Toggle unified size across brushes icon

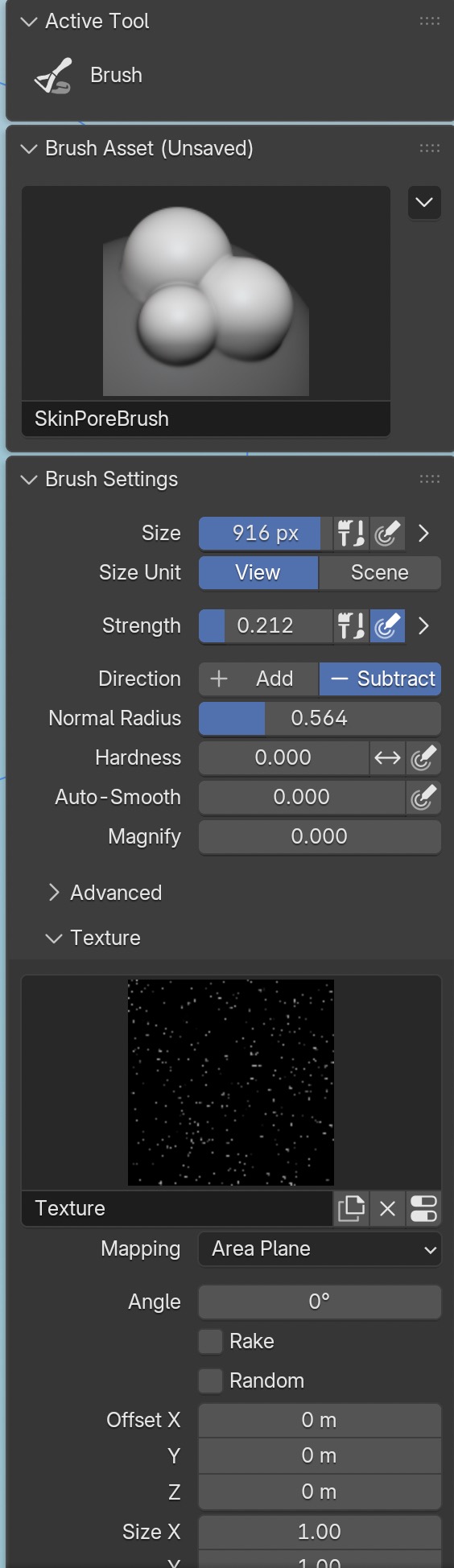tap(351, 533)
